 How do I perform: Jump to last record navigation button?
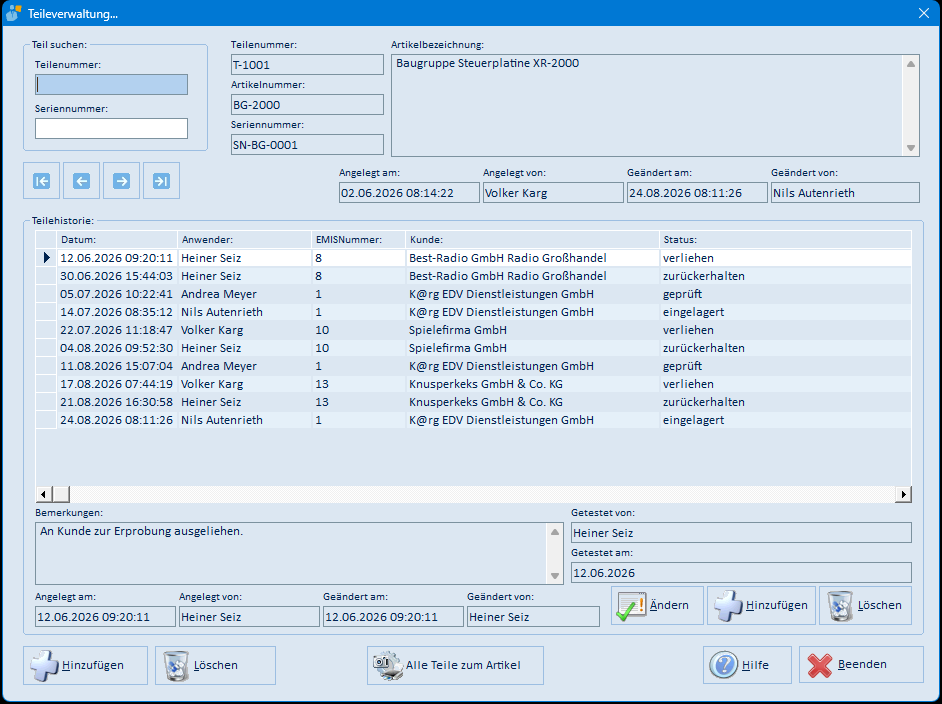click(x=162, y=181)
